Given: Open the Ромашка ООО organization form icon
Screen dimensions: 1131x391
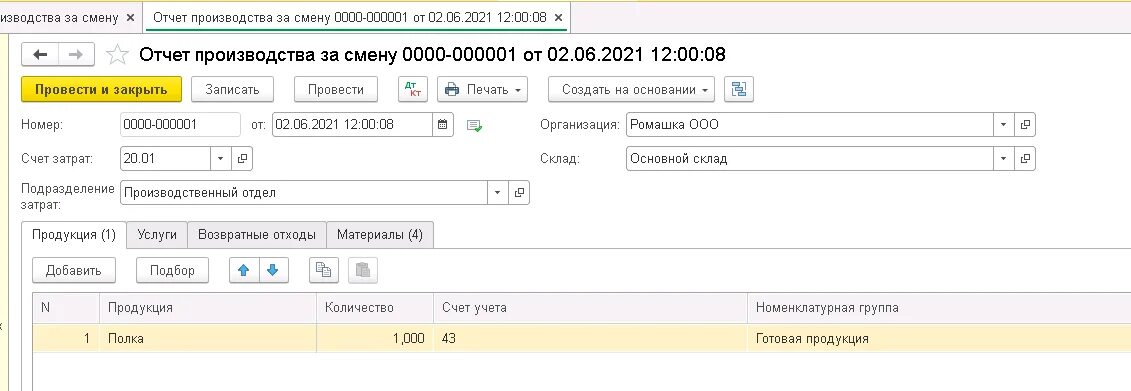Looking at the screenshot, I should point(1025,125).
